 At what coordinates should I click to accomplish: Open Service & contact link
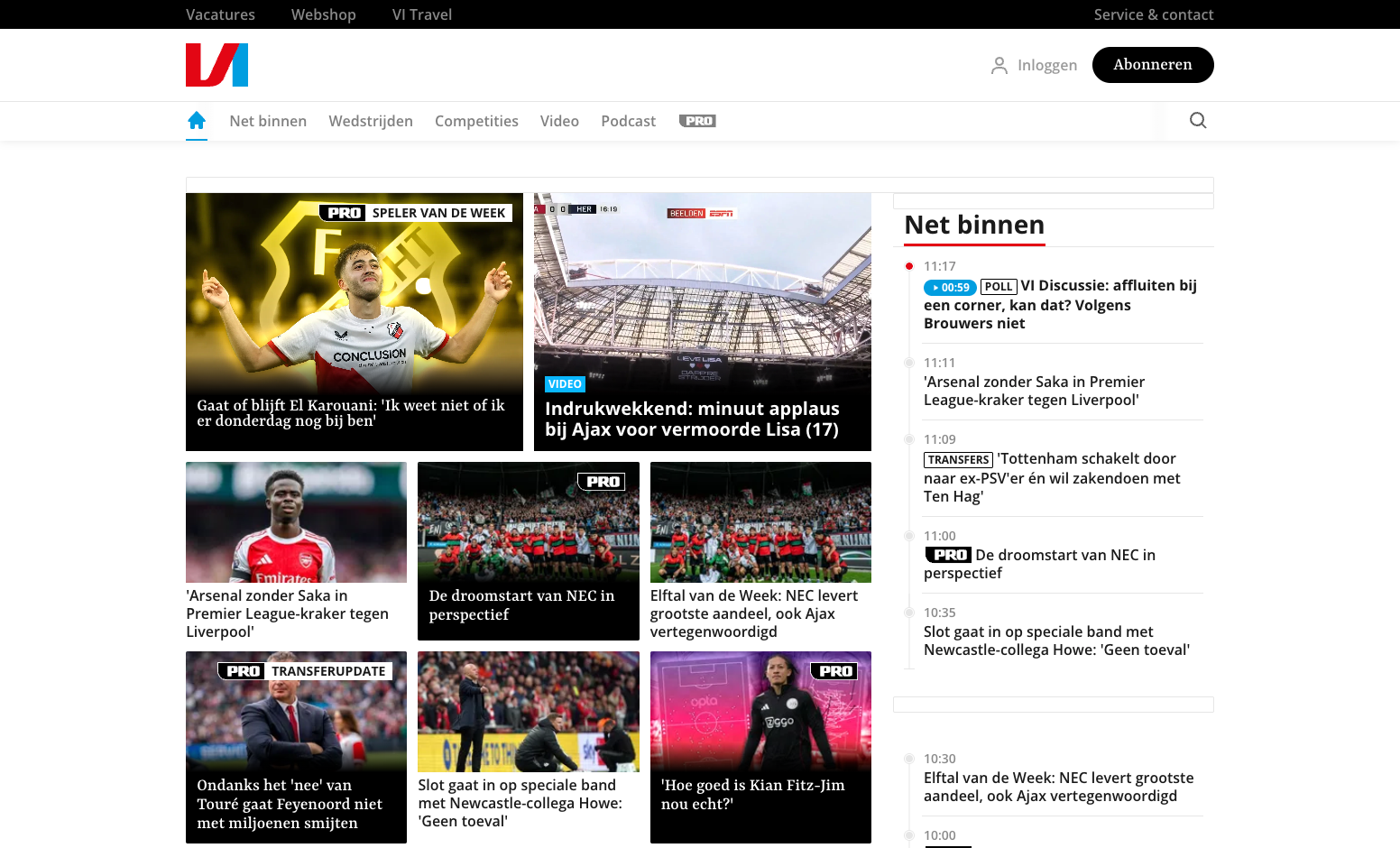coord(1154,14)
